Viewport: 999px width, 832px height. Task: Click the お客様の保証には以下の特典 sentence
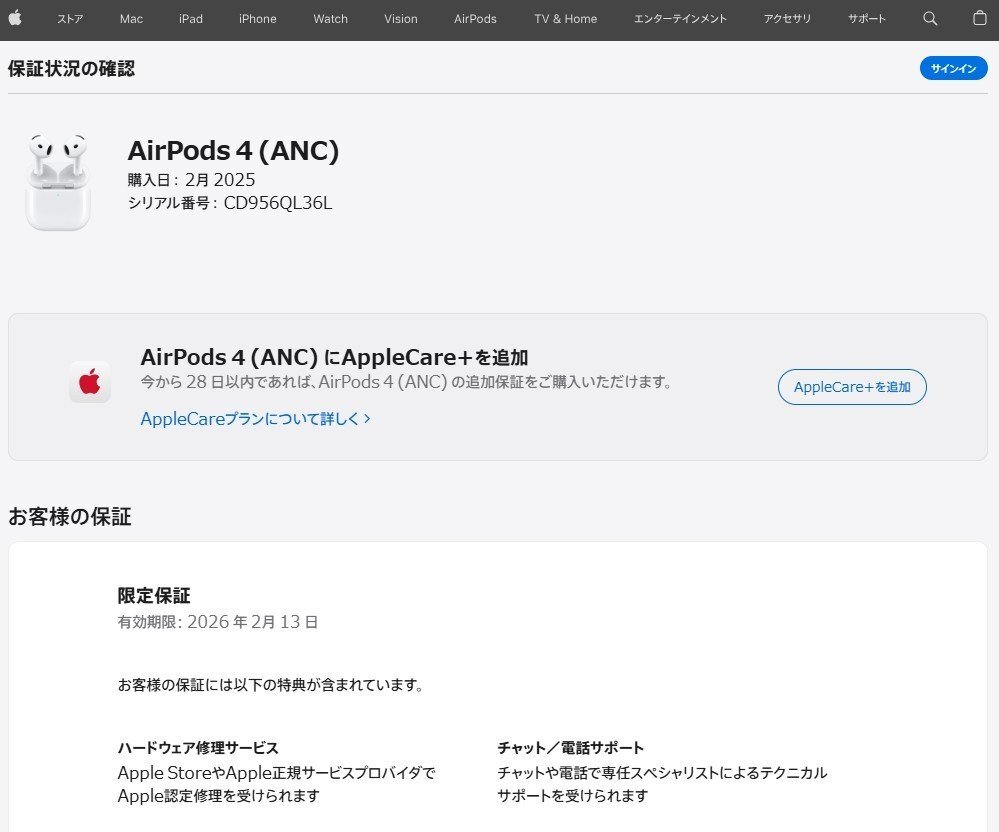tap(270, 684)
